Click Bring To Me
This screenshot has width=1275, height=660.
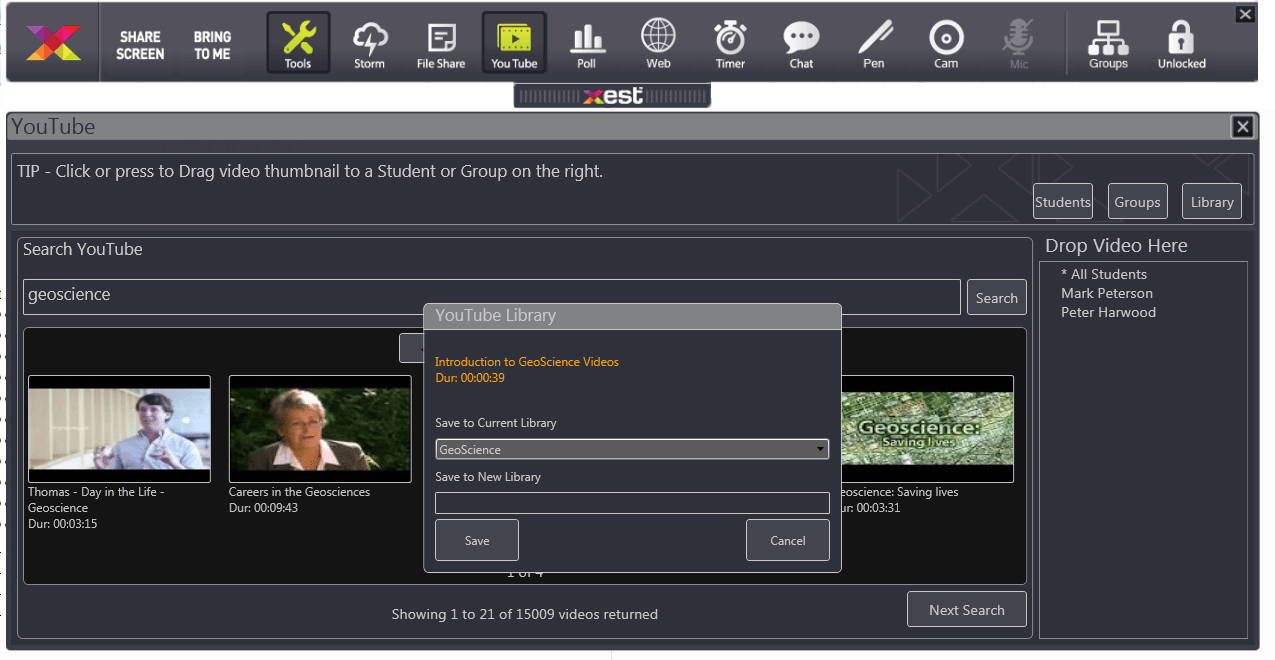[x=212, y=45]
